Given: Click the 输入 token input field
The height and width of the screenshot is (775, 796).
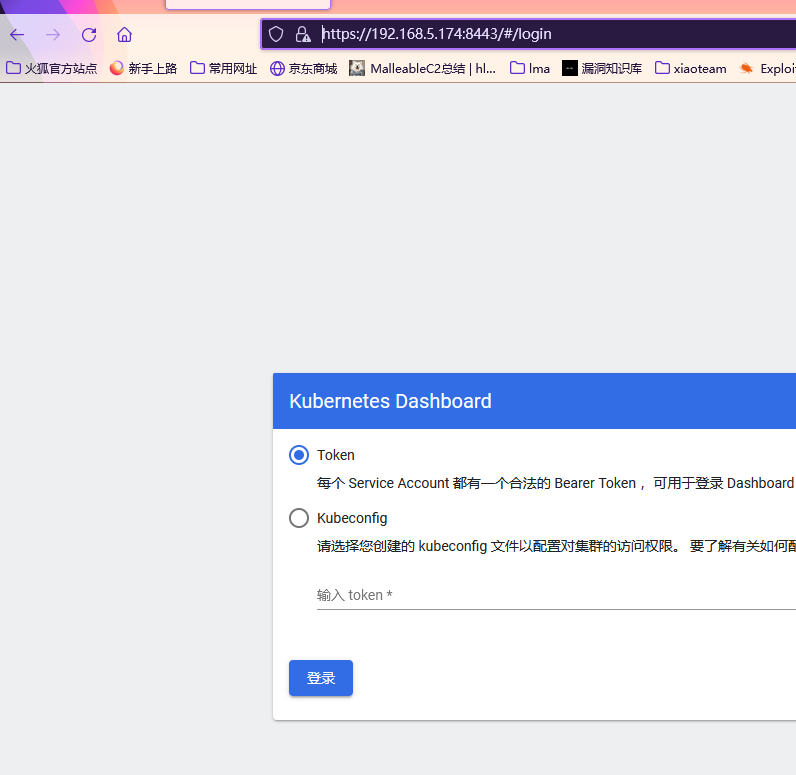Looking at the screenshot, I should click(x=550, y=595).
